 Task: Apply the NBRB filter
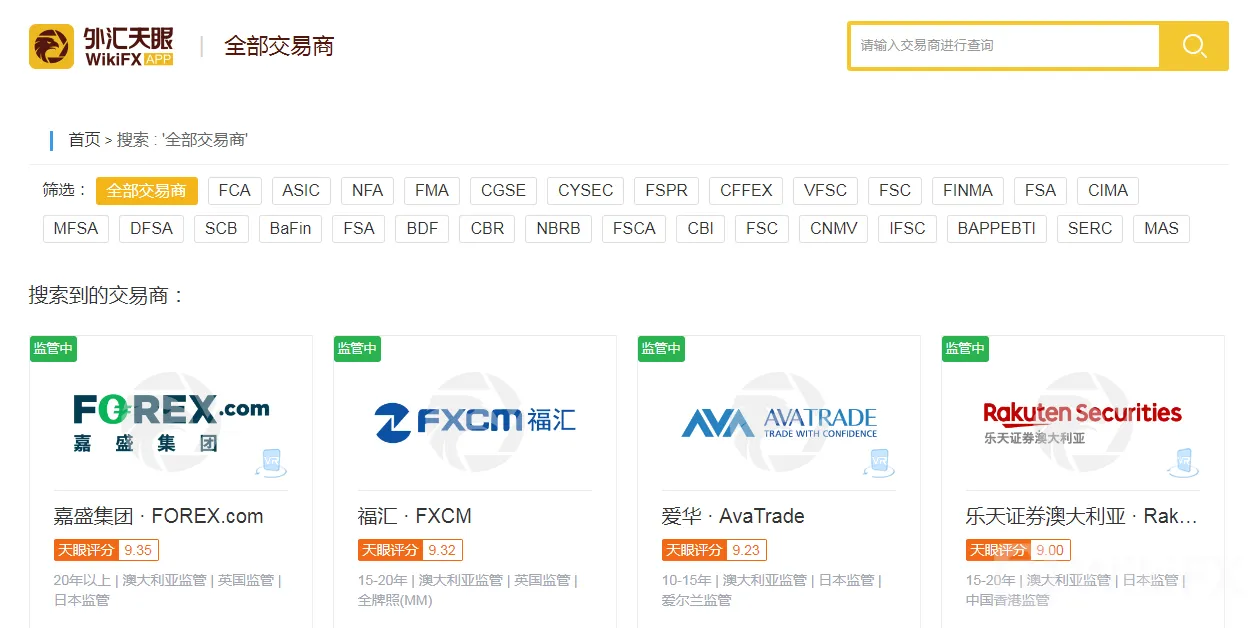(x=558, y=229)
